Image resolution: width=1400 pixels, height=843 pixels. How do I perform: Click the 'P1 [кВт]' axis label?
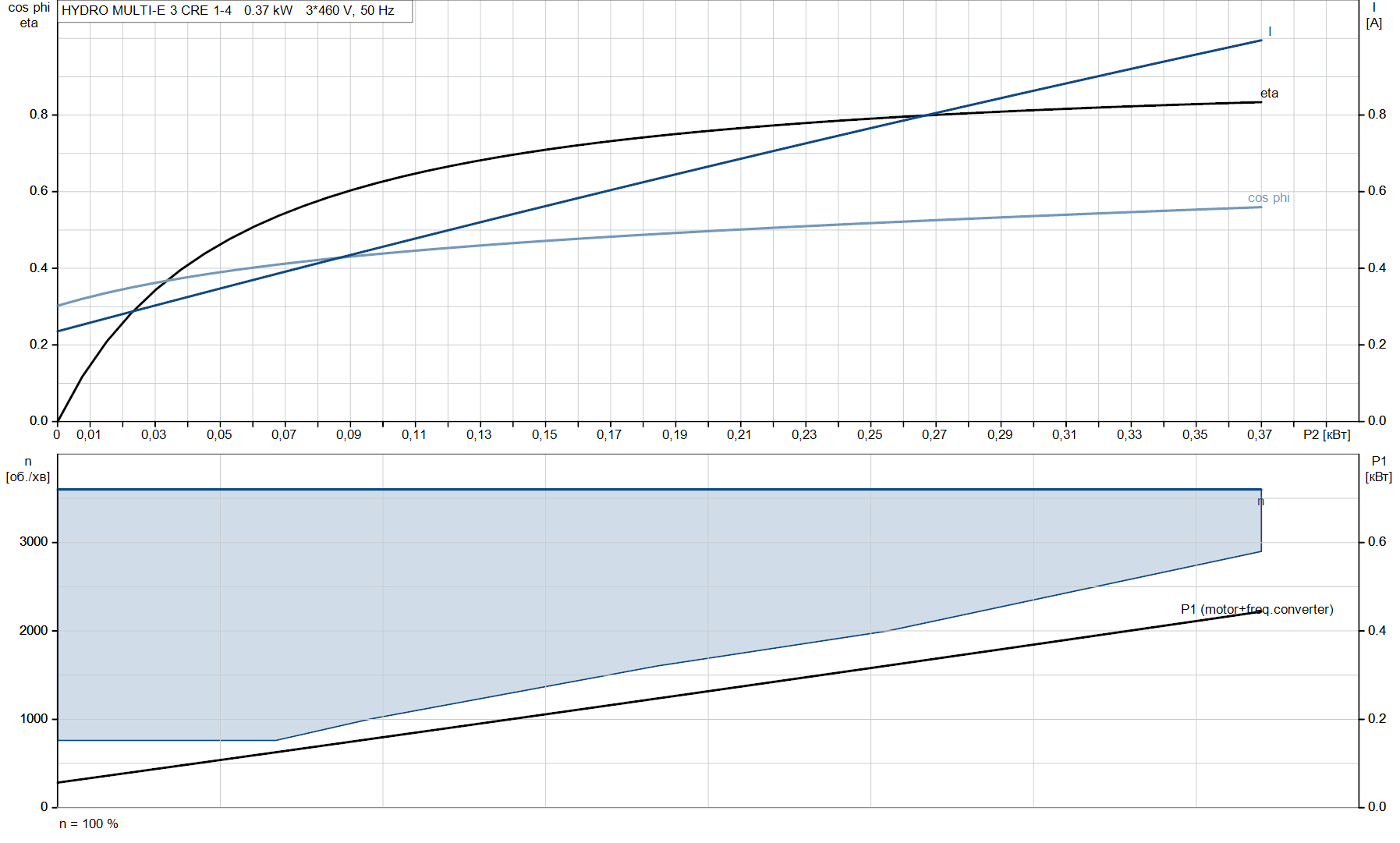1378,469
